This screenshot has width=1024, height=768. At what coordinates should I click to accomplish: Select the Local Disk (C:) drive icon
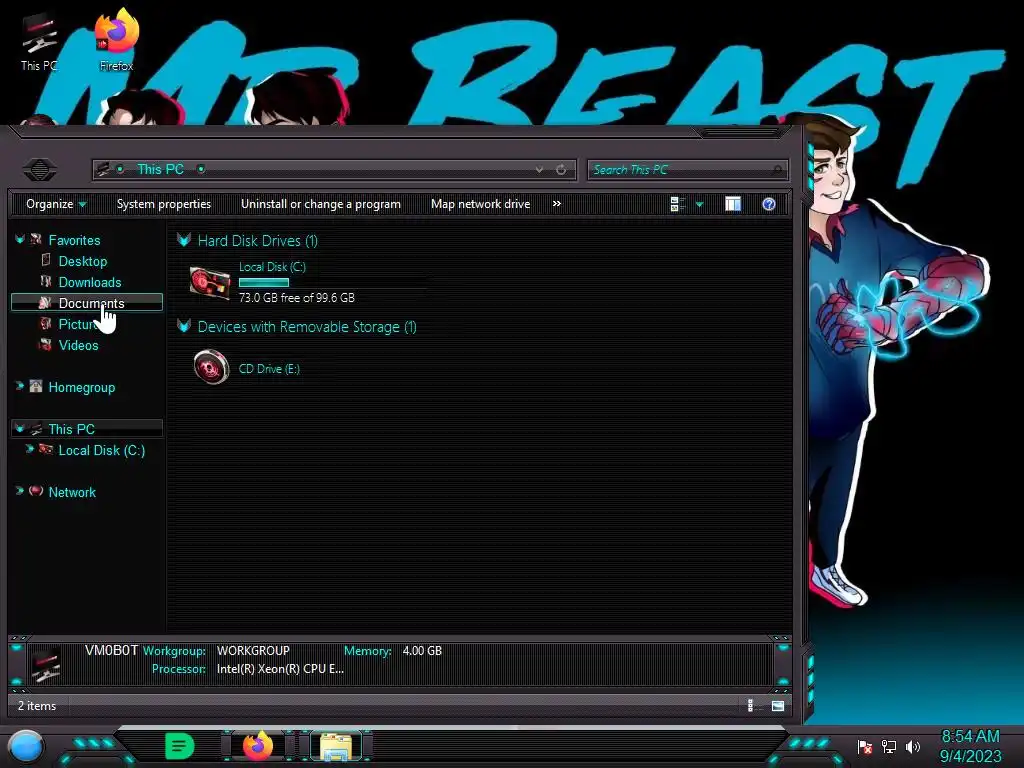[210, 283]
